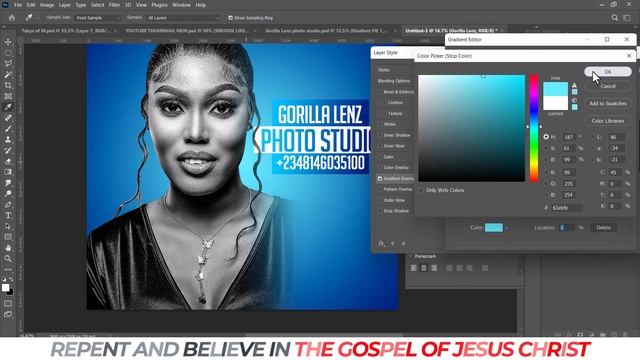Select the H hue radio button
Viewport: 640px width, 360px height.
546,137
